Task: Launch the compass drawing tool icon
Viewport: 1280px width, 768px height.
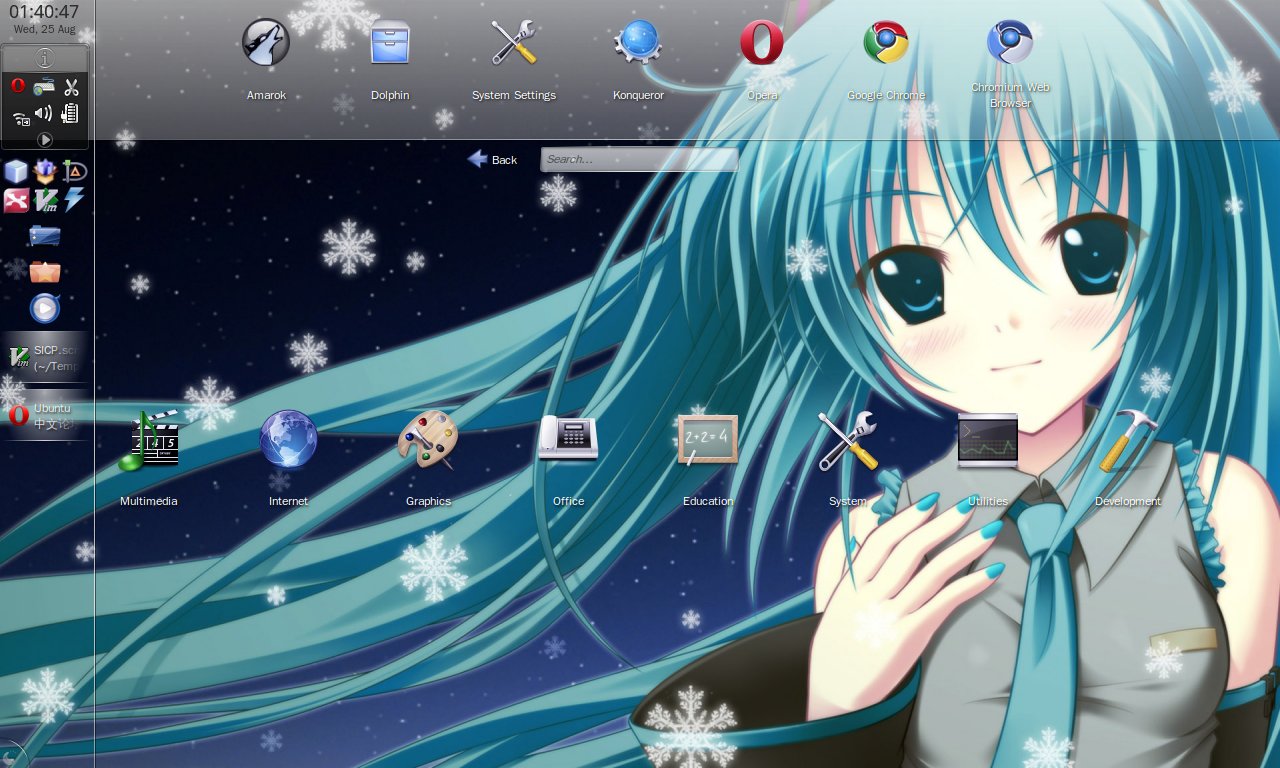Action: point(75,172)
